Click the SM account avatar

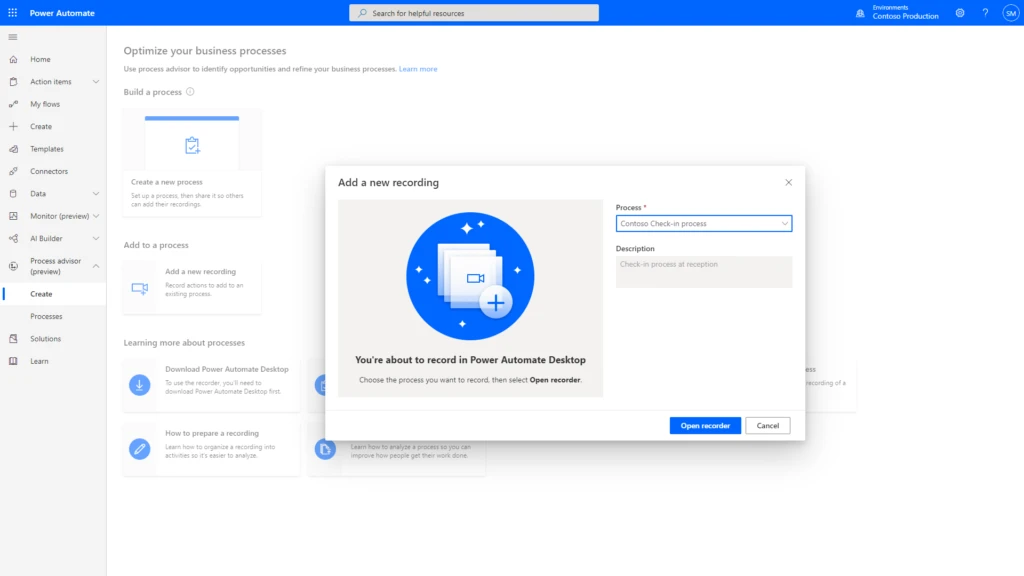point(1011,12)
